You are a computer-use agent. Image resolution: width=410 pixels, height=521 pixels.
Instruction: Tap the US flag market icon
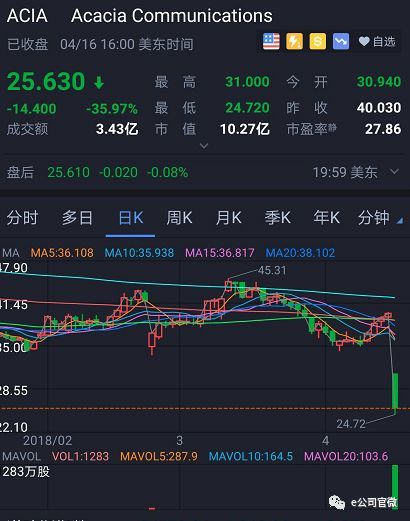271,42
